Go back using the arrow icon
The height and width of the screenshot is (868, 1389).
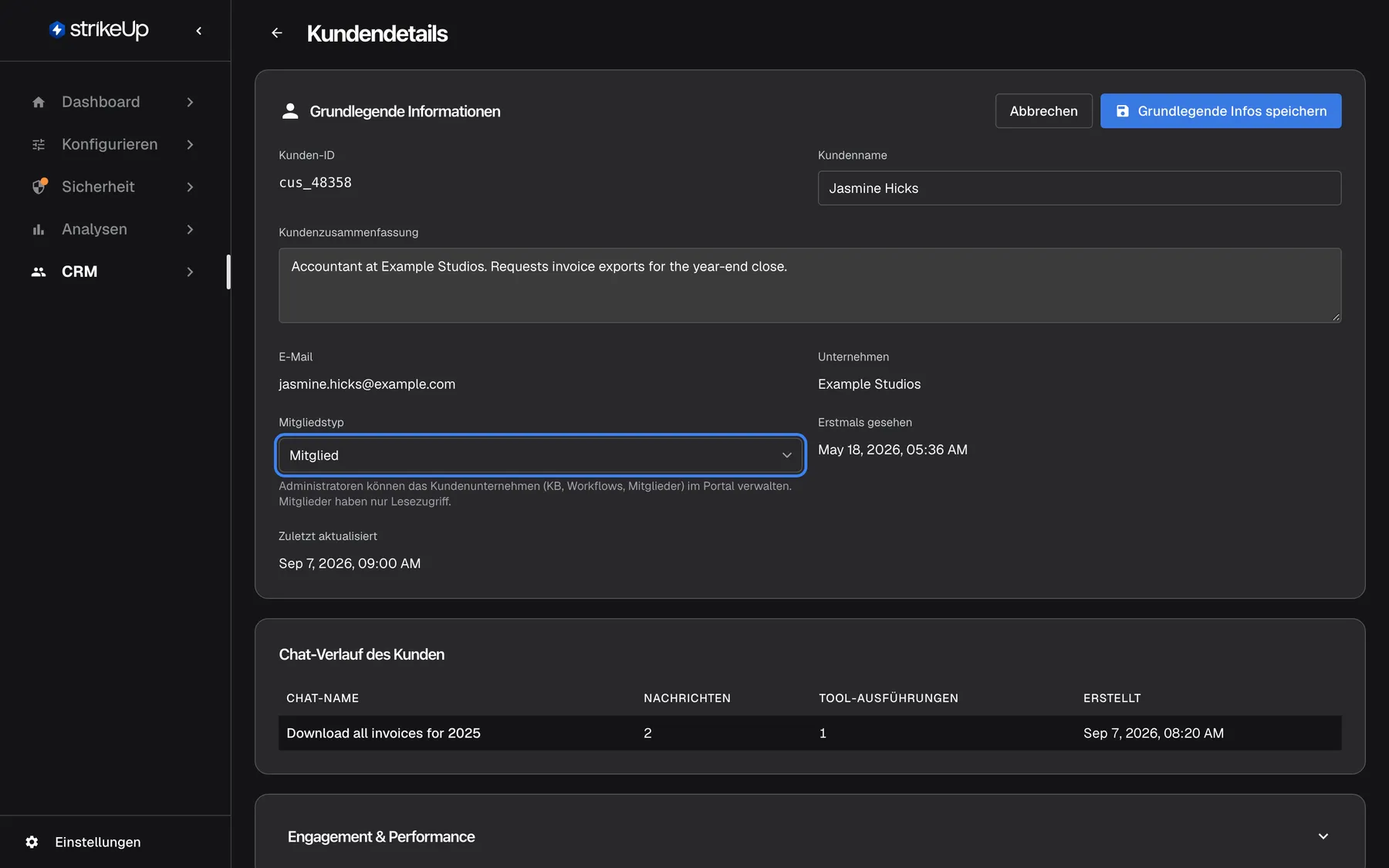277,33
